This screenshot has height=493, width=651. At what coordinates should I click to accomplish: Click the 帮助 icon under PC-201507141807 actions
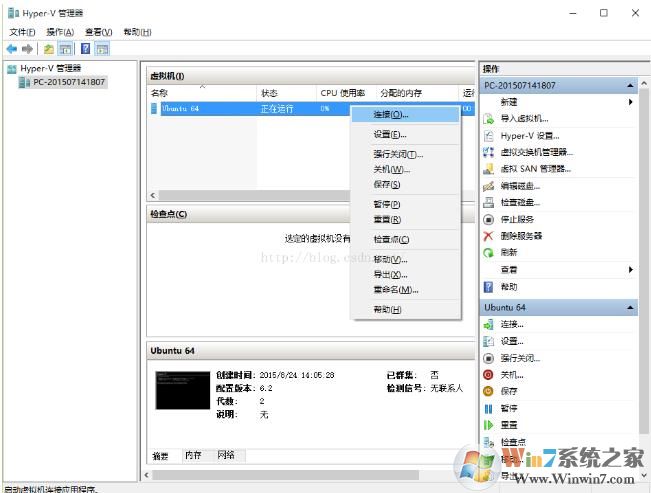tap(489, 287)
